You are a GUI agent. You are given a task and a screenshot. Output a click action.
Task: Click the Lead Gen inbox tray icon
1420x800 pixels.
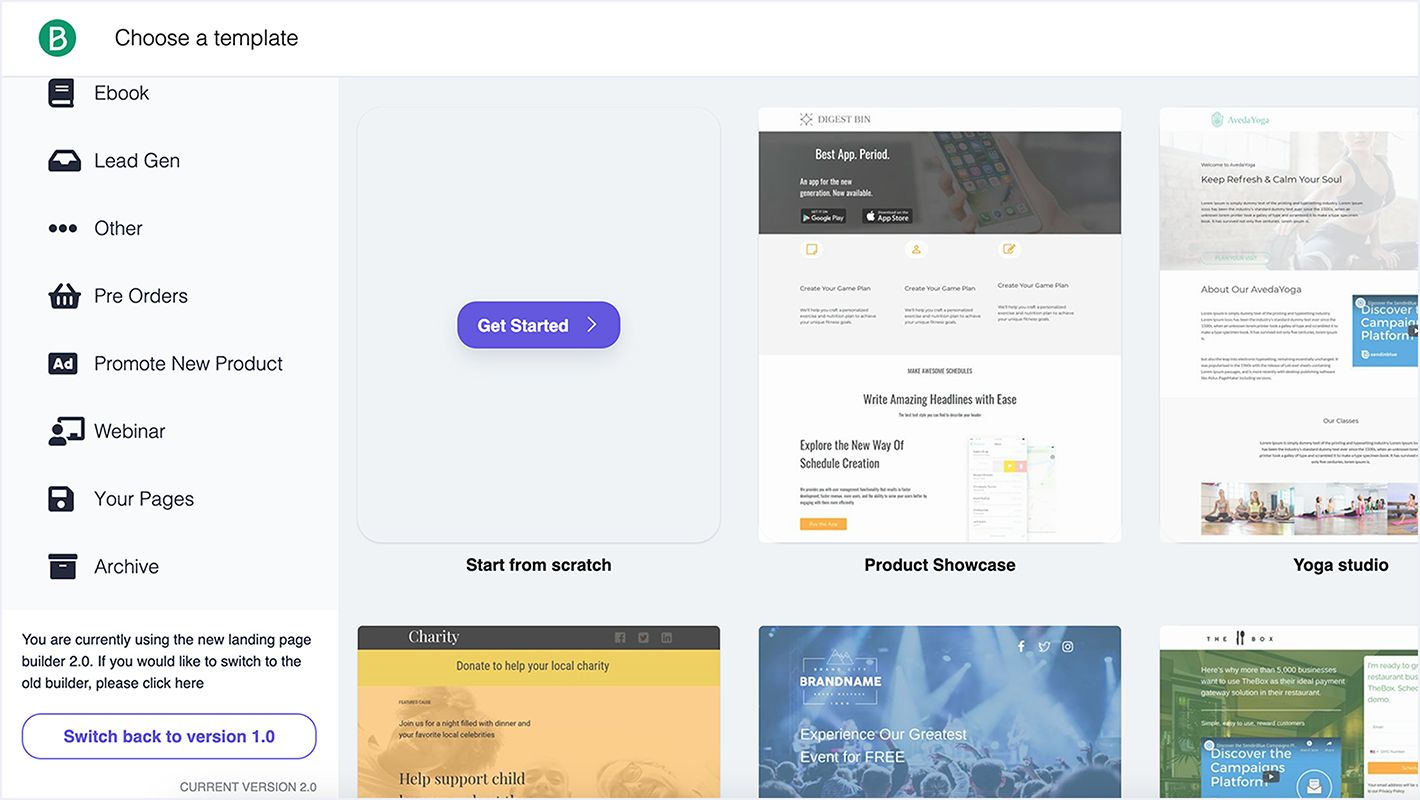64,161
